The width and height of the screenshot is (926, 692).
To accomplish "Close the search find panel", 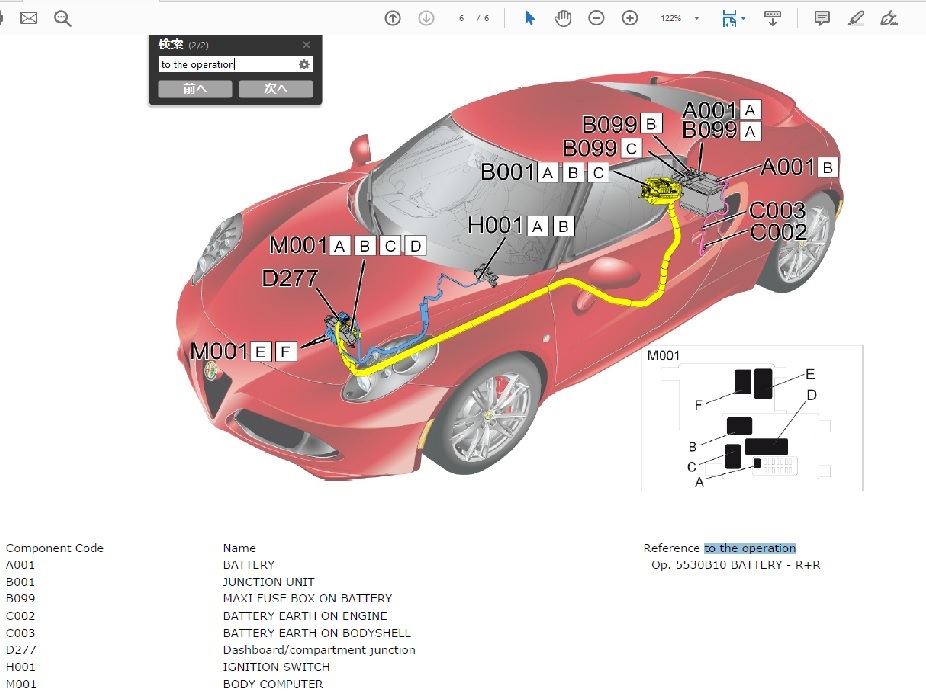I will tap(306, 44).
